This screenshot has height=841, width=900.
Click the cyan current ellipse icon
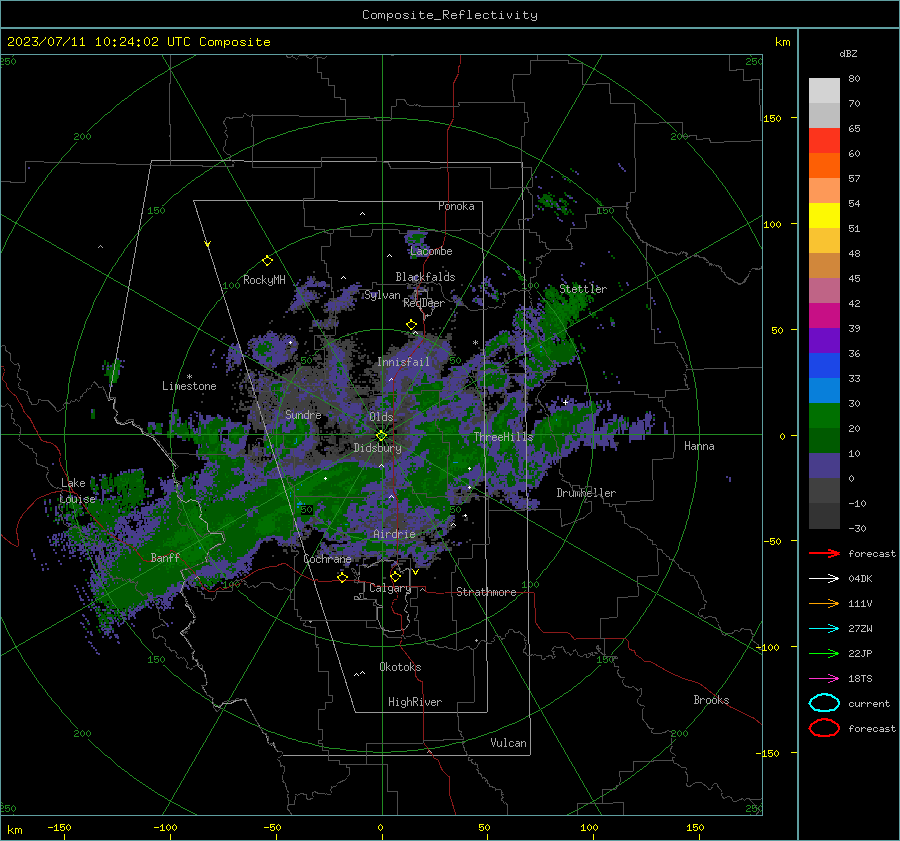pos(824,703)
